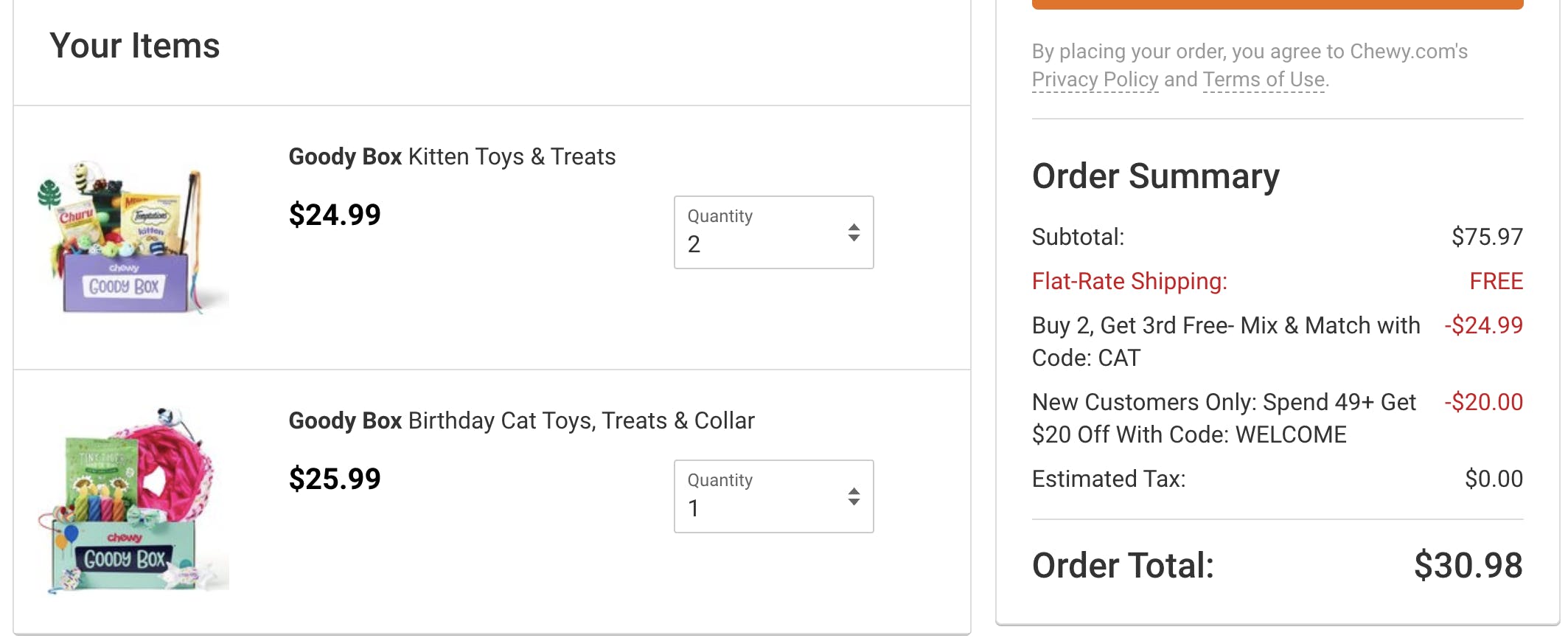The image size is (1568, 641).
Task: Select the New Customers Only WELCOME promo text
Action: click(1224, 417)
